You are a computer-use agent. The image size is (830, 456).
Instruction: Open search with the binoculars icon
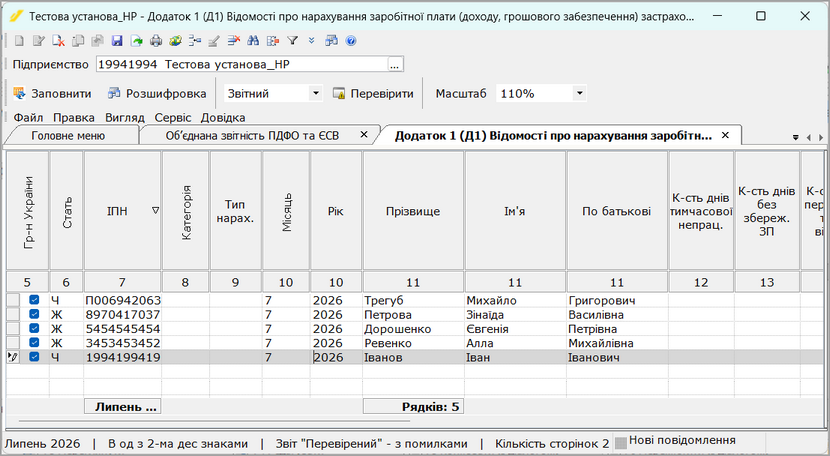tap(253, 41)
